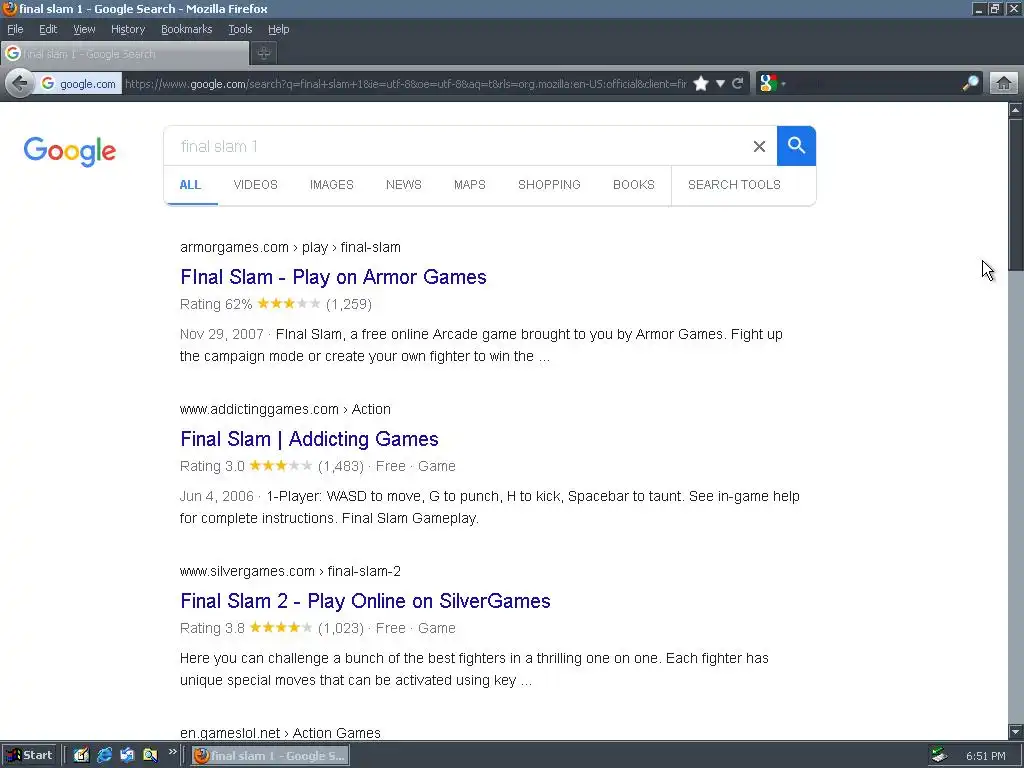Open the Edit menu
1024x768 pixels.
(48, 29)
